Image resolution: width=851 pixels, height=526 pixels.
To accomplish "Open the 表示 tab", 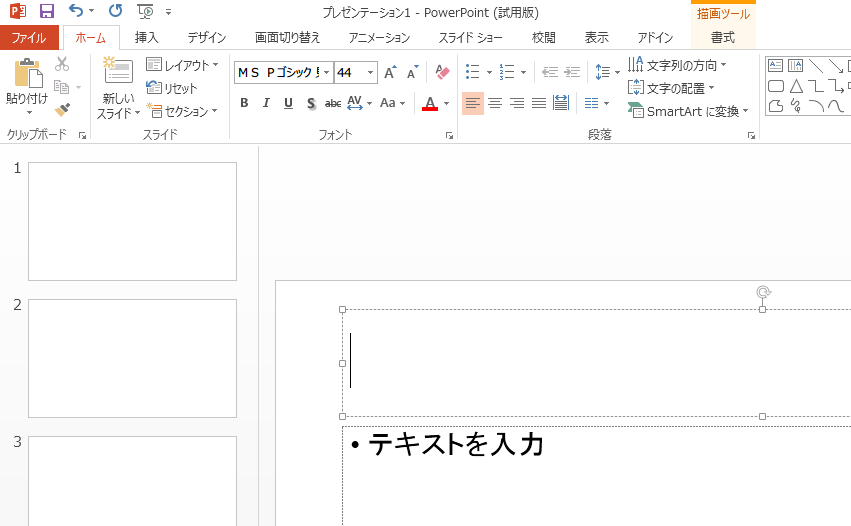I will 596,37.
